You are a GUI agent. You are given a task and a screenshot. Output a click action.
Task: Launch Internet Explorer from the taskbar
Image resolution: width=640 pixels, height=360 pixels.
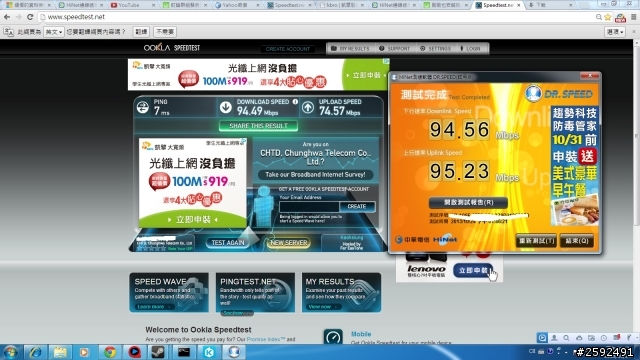pos(35,352)
